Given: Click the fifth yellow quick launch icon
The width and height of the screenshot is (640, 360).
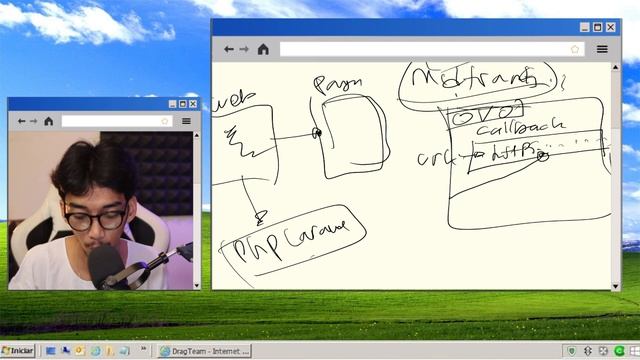Looking at the screenshot, I should pyautogui.click(x=110, y=351).
